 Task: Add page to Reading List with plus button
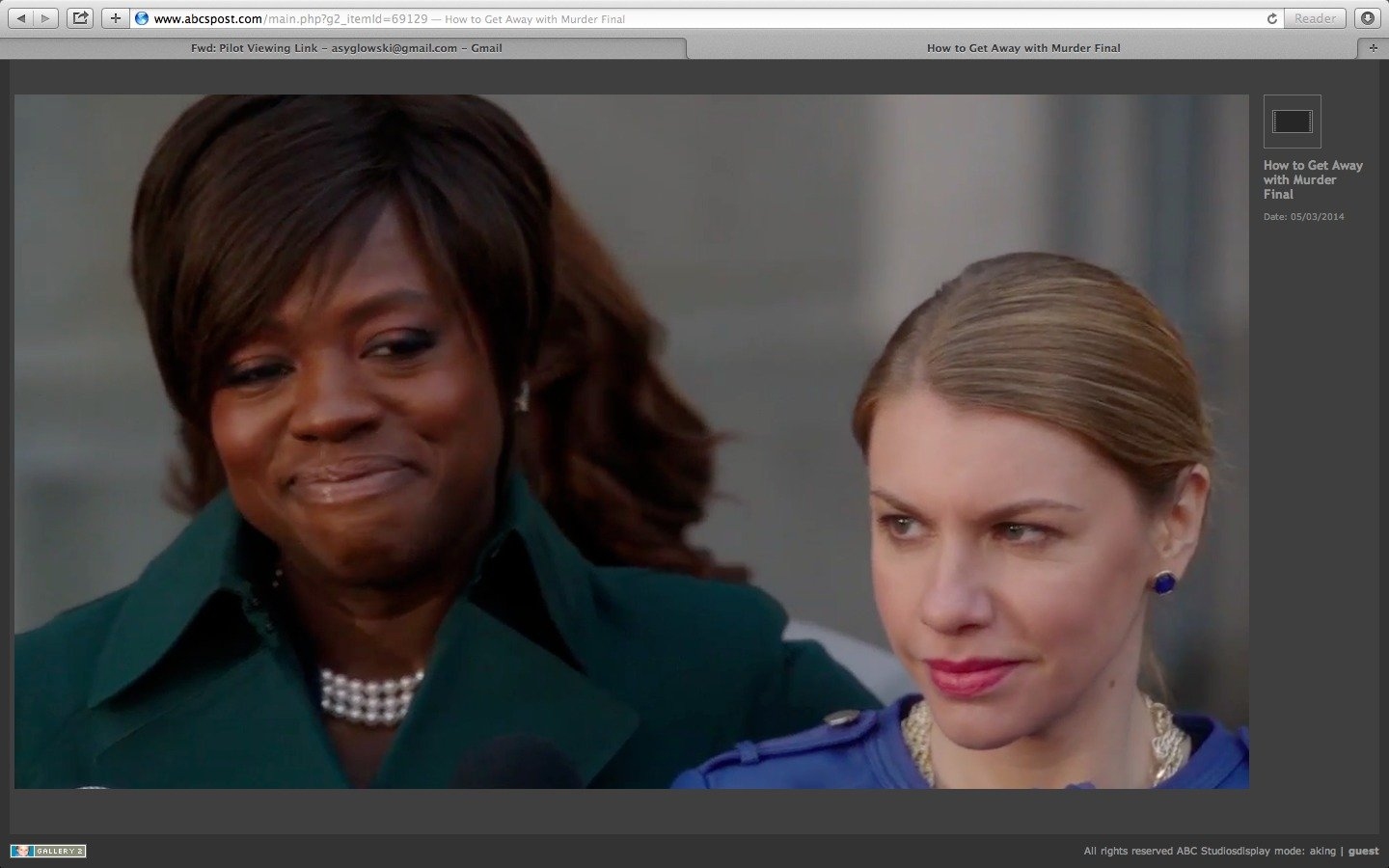point(115,18)
